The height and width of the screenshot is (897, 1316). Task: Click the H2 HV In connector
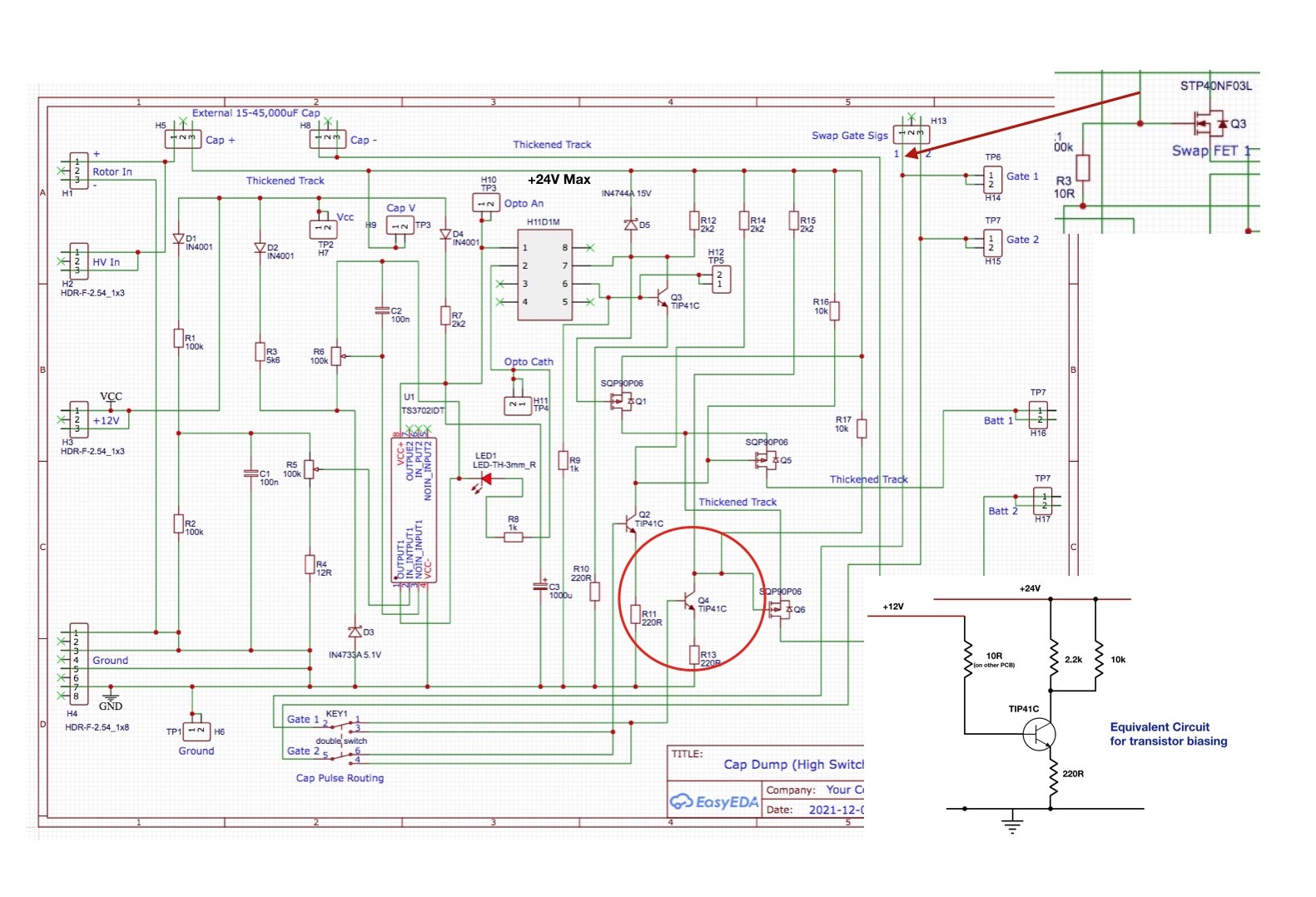pos(78,260)
